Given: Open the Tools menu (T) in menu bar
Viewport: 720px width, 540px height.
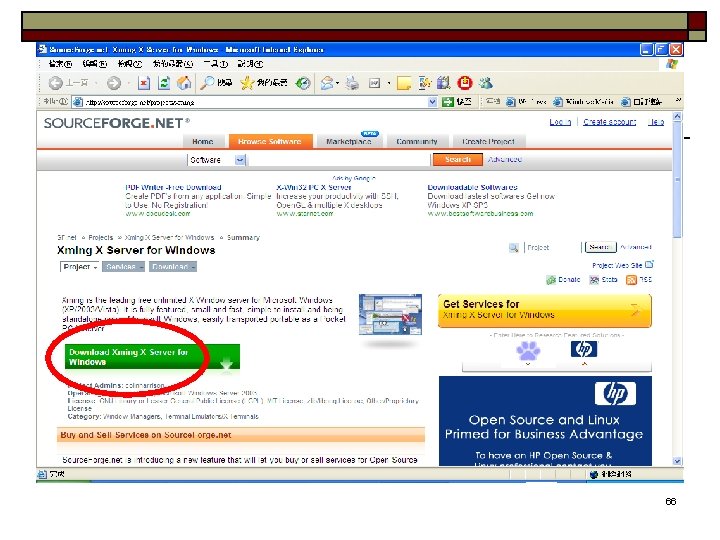Looking at the screenshot, I should click(x=215, y=64).
